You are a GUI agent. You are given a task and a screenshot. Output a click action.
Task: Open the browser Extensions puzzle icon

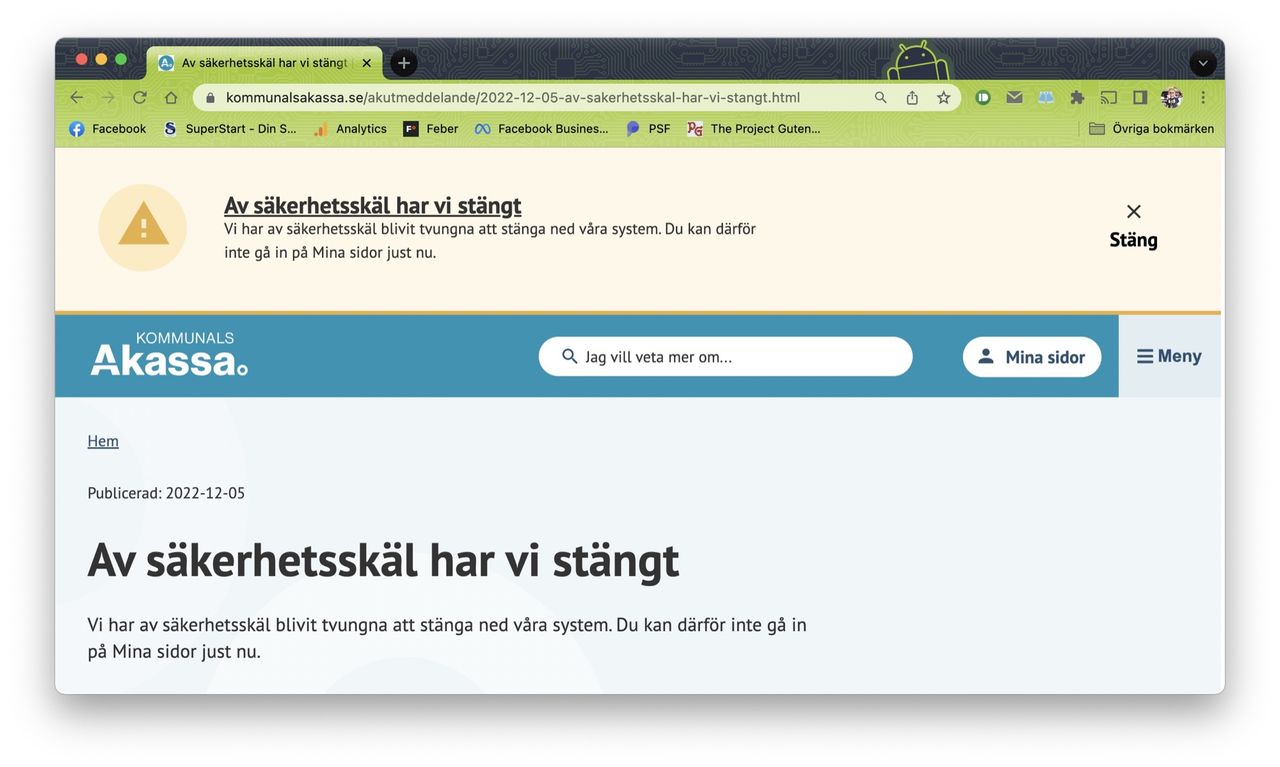(1077, 97)
